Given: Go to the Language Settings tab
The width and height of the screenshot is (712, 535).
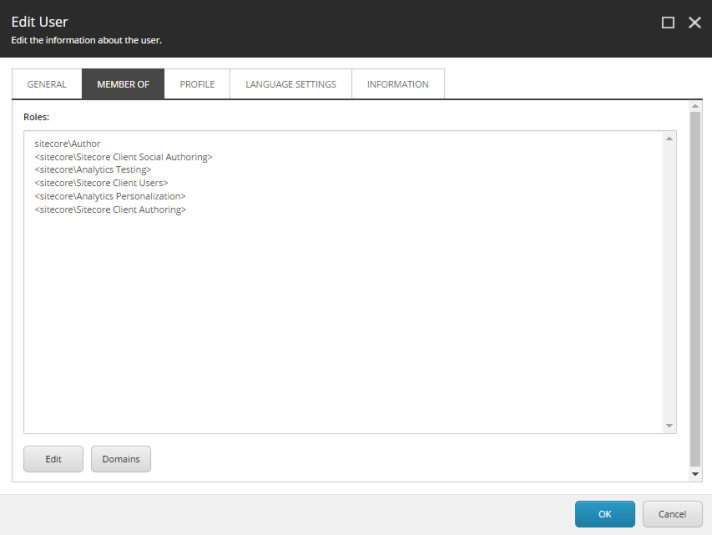Looking at the screenshot, I should (290, 84).
